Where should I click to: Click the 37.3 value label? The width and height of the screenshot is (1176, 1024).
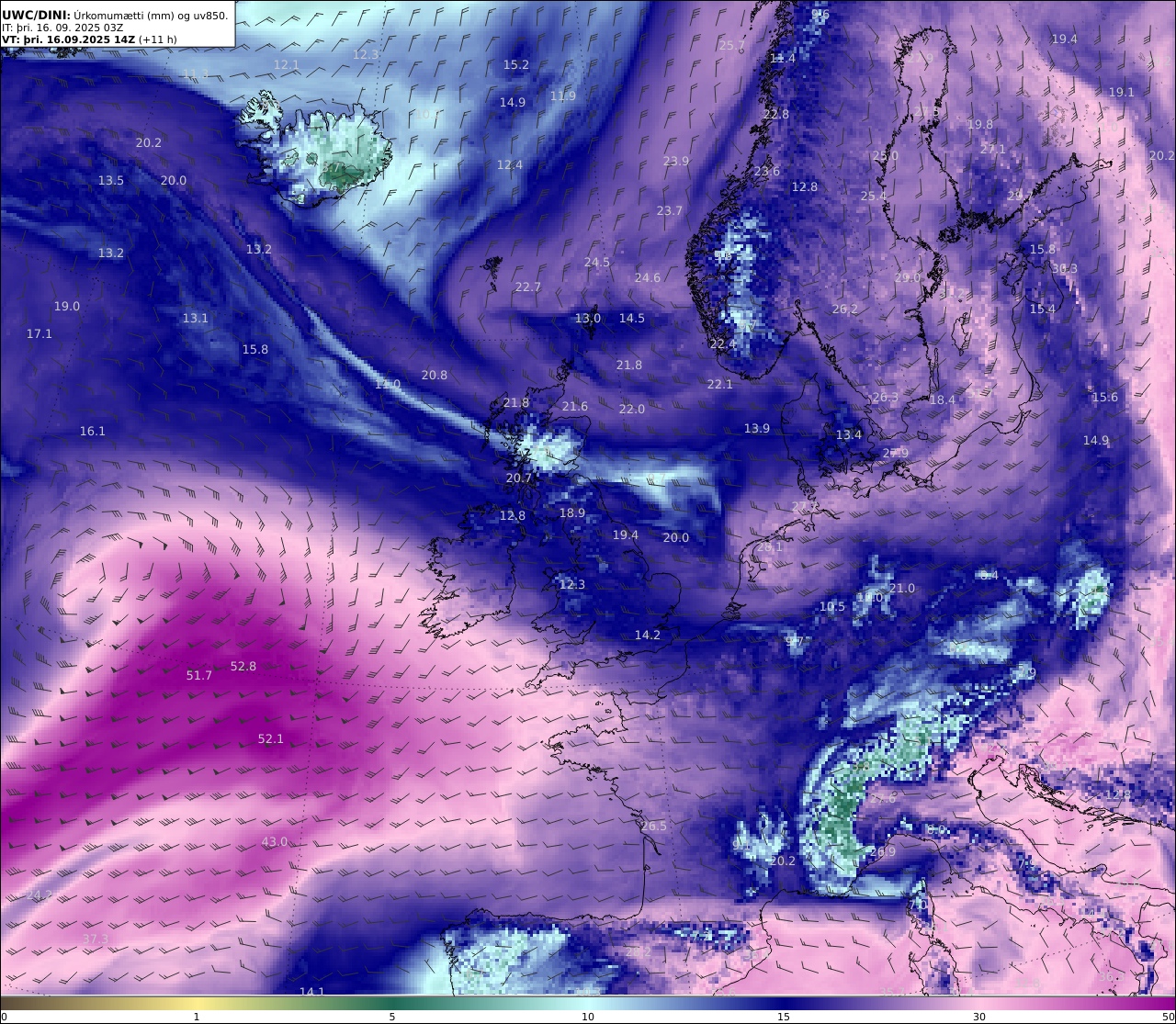(x=96, y=940)
